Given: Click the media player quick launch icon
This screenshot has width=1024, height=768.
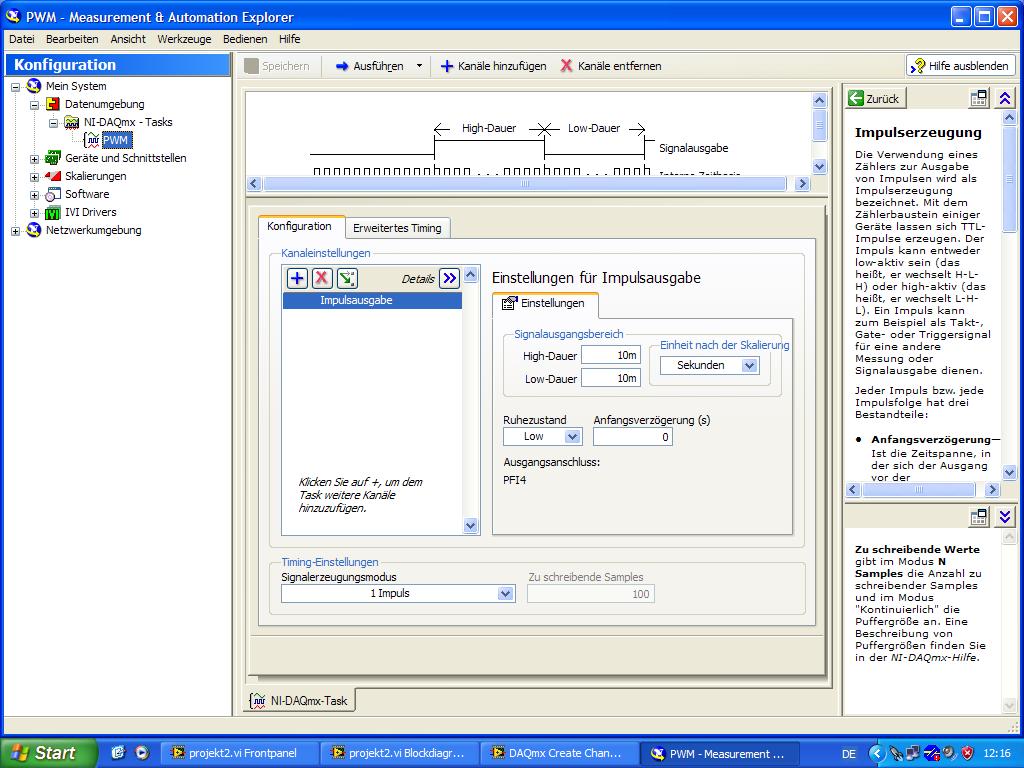Looking at the screenshot, I should coord(142,753).
